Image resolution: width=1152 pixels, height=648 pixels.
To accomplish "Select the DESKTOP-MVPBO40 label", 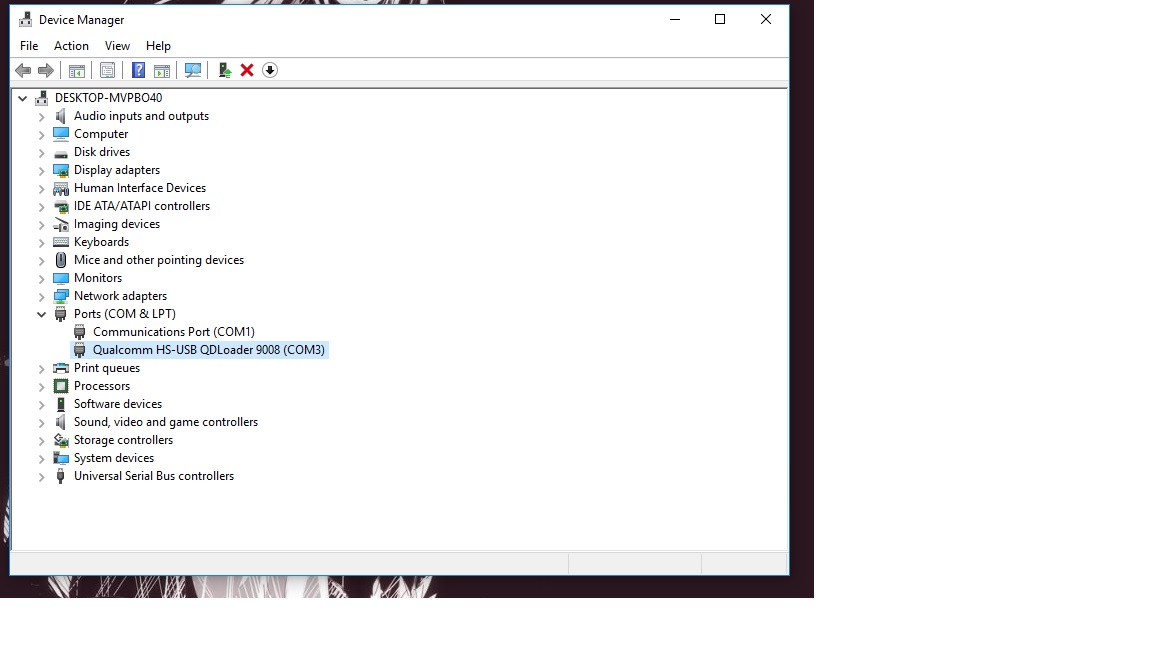I will pos(109,98).
